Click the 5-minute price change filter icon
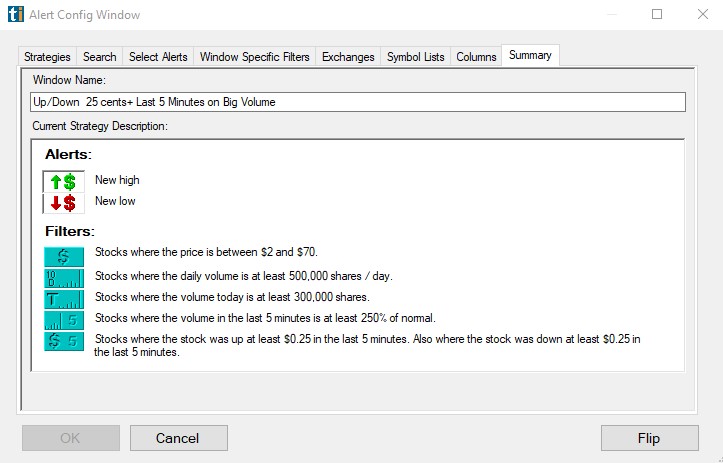This screenshot has width=723, height=463. coord(63,341)
